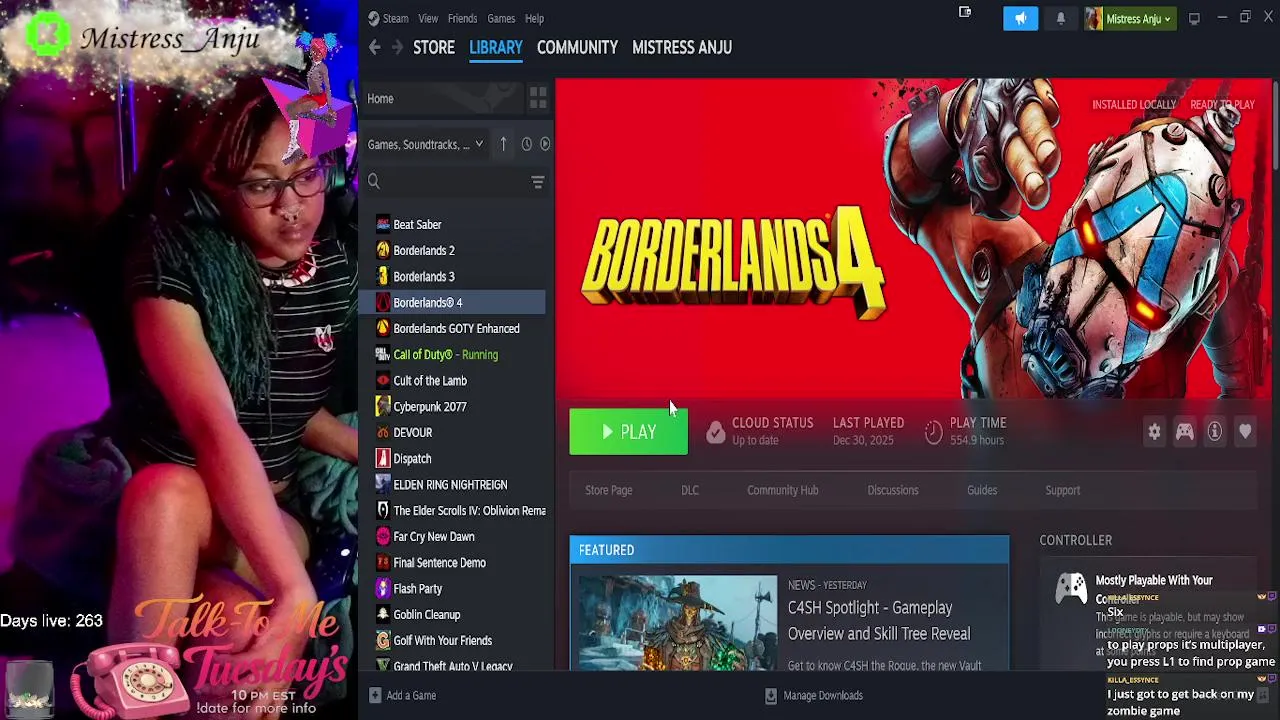Open the C4SH Spotlight news thumbnail
1280x720 pixels.
coord(678,622)
